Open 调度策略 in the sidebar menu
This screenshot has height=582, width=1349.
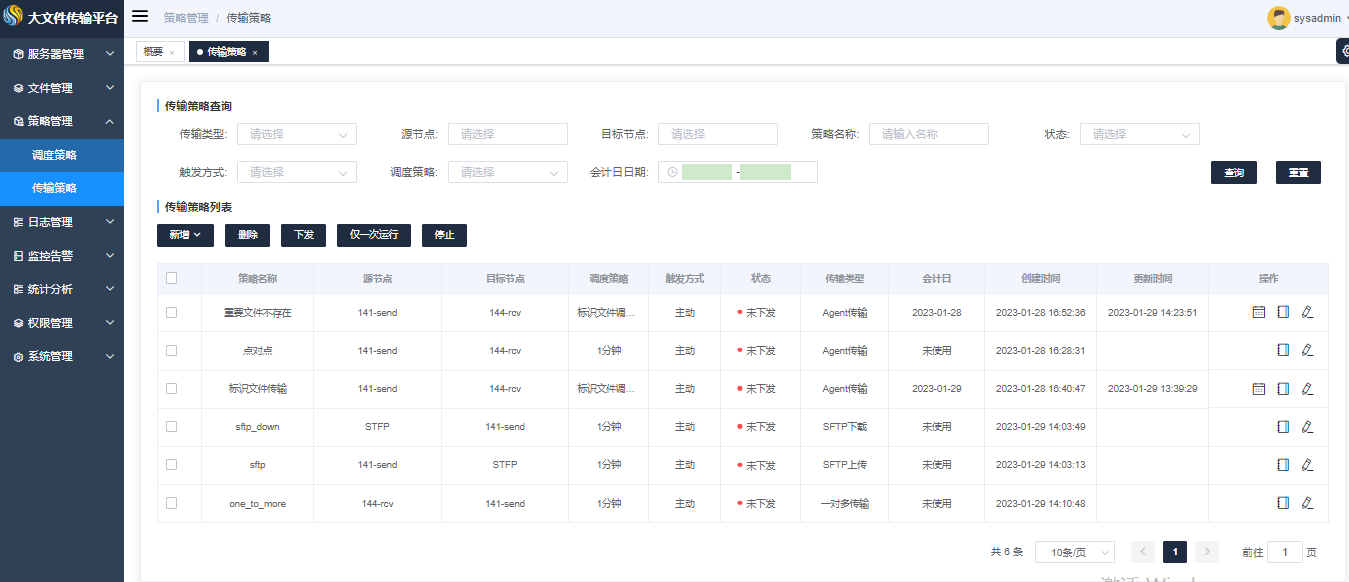55,155
